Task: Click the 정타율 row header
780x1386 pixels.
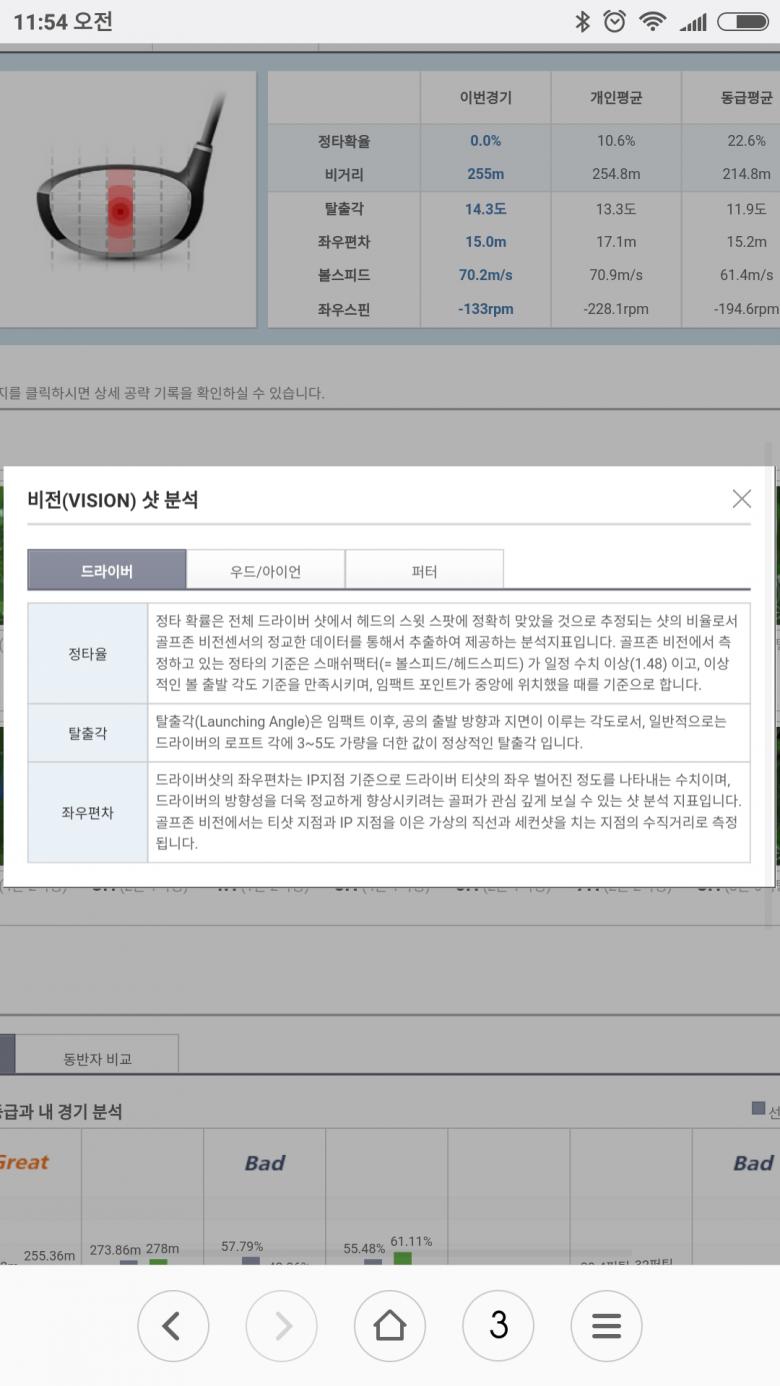Action: point(88,654)
